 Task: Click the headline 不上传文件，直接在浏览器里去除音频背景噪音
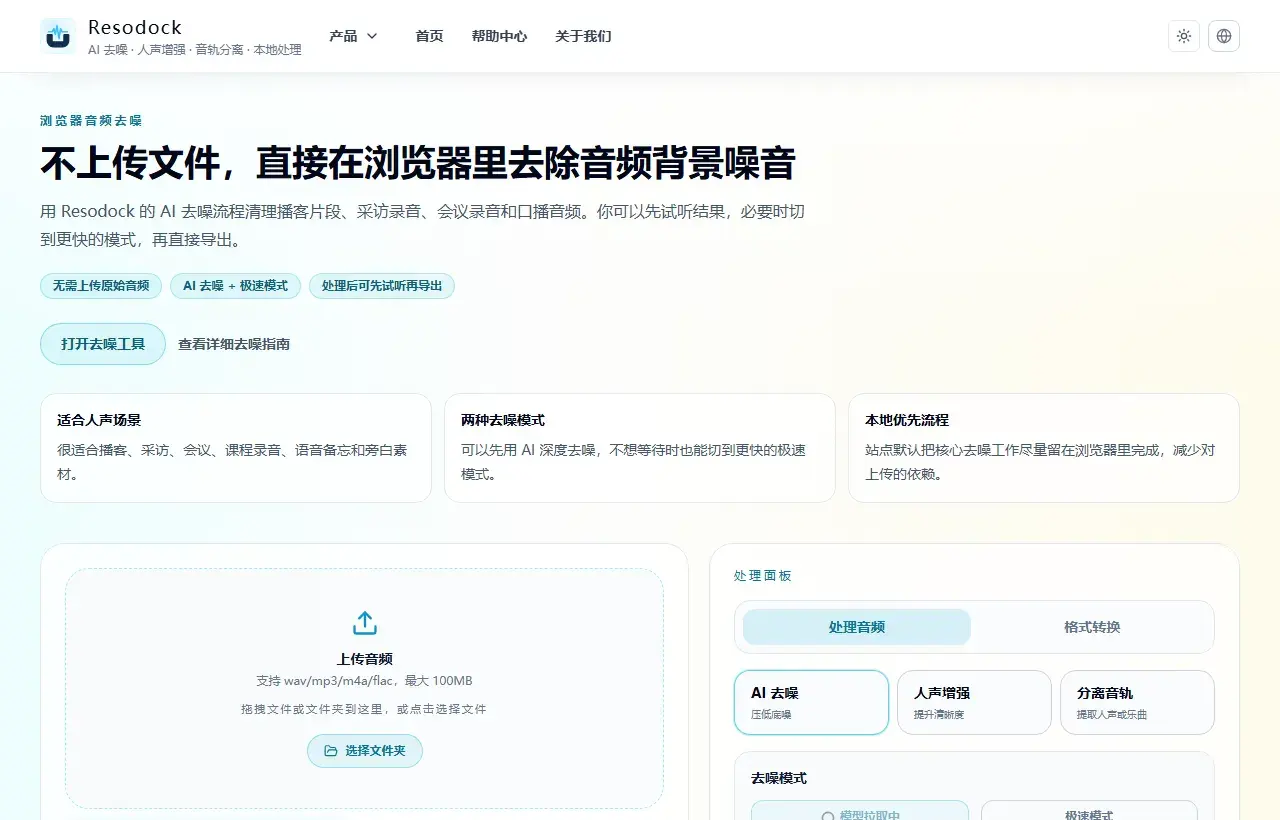pos(418,163)
